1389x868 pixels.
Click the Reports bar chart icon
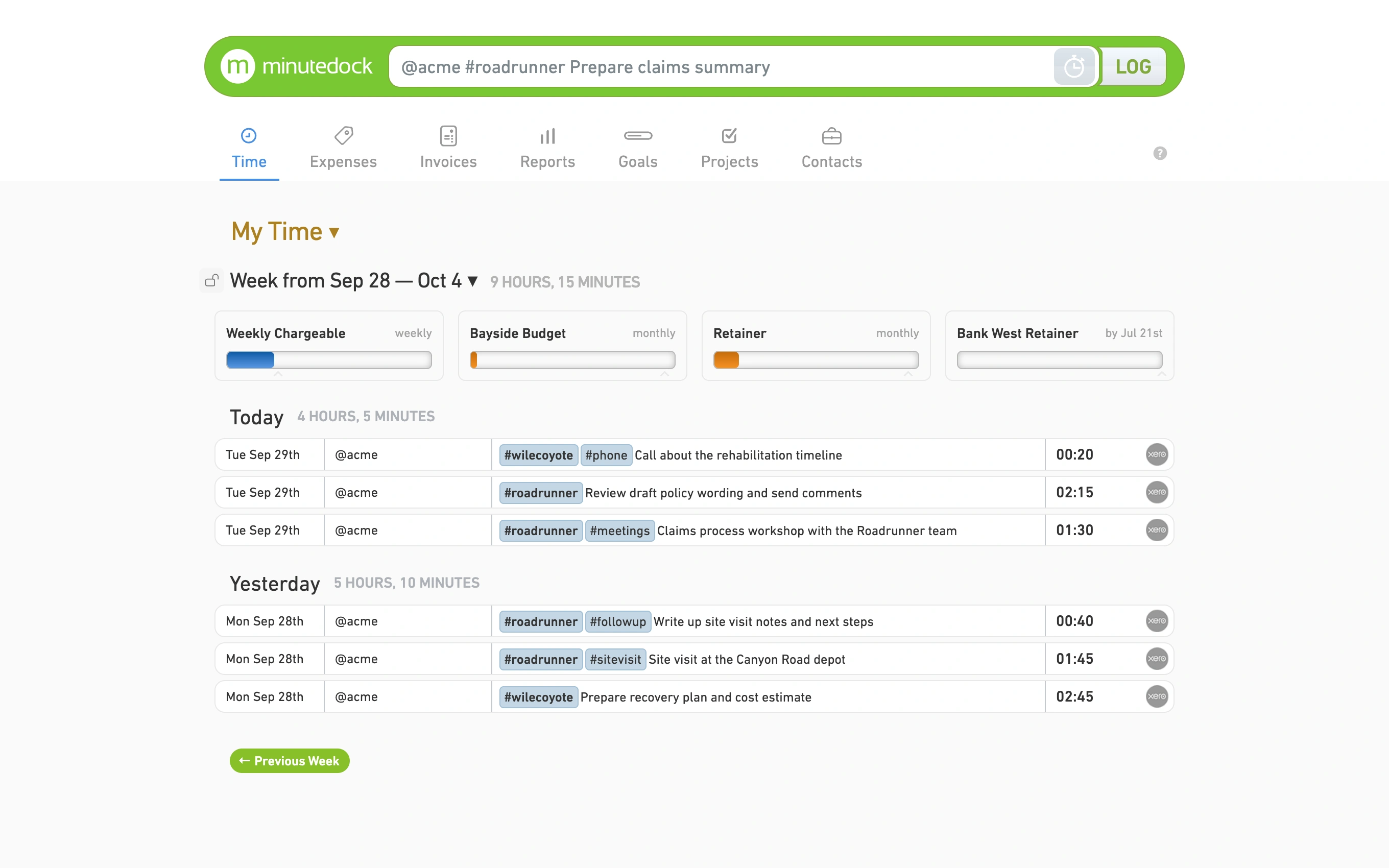[x=547, y=136]
